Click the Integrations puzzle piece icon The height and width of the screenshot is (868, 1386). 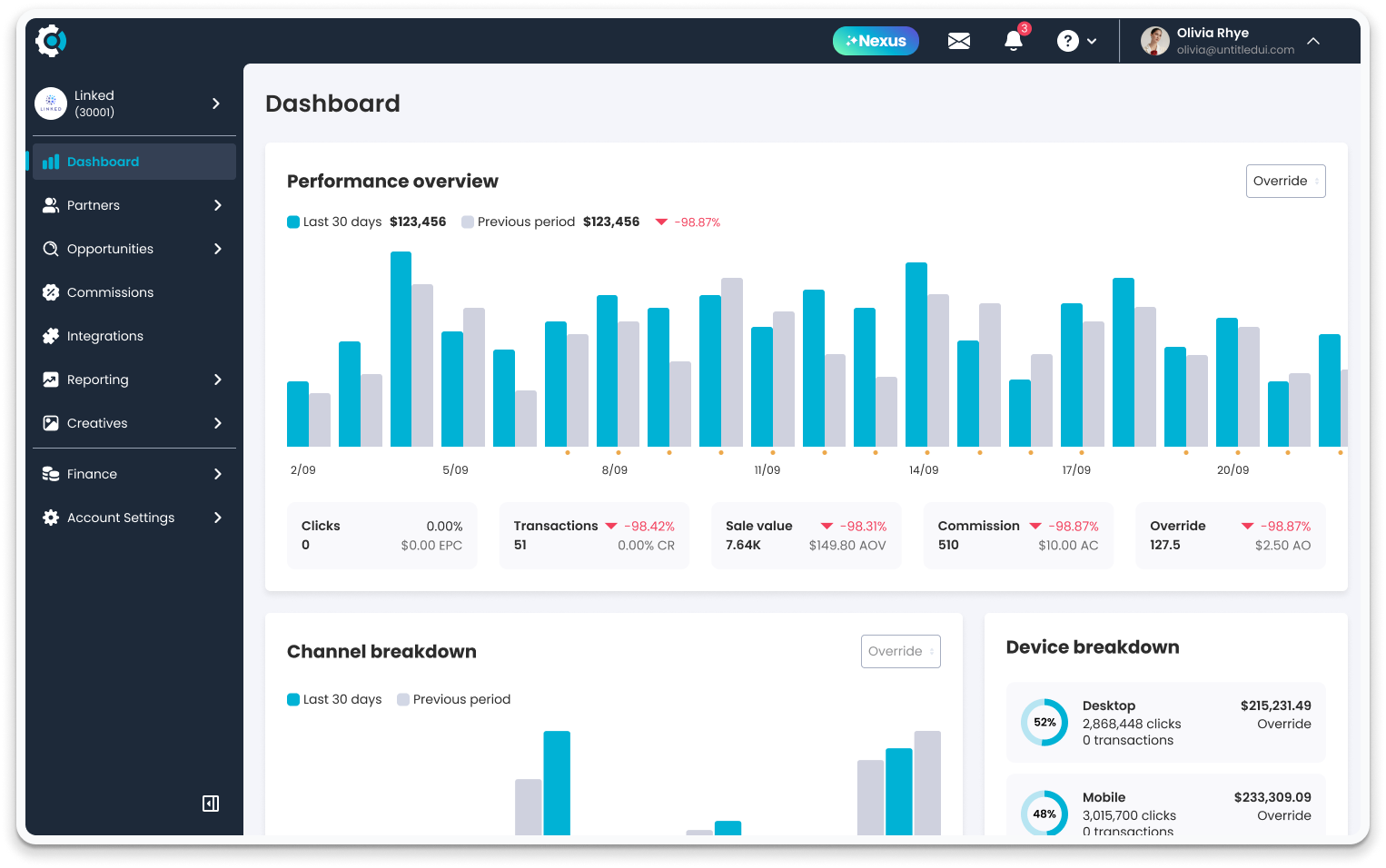point(51,336)
